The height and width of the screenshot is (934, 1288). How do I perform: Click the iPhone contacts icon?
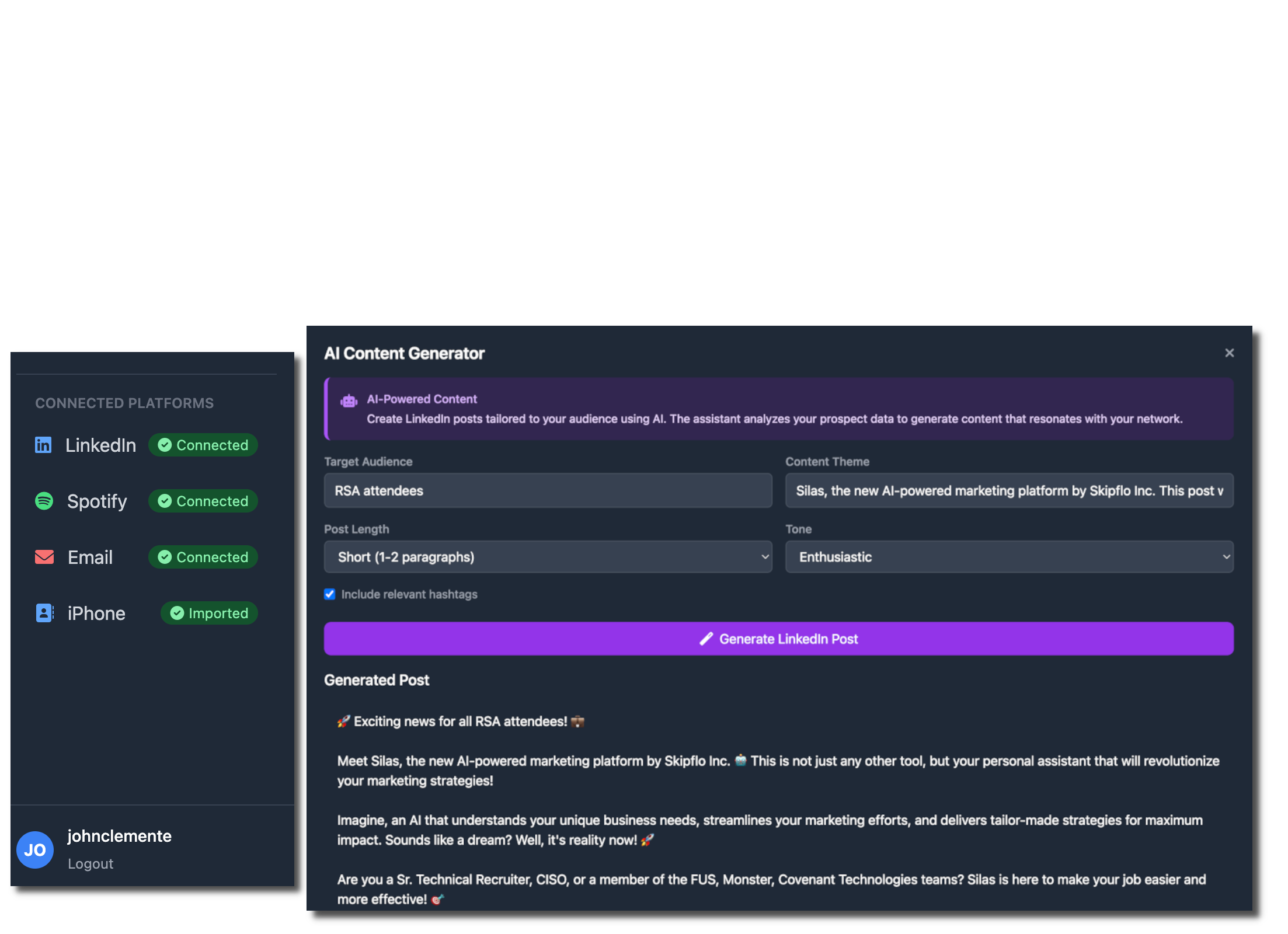(45, 613)
